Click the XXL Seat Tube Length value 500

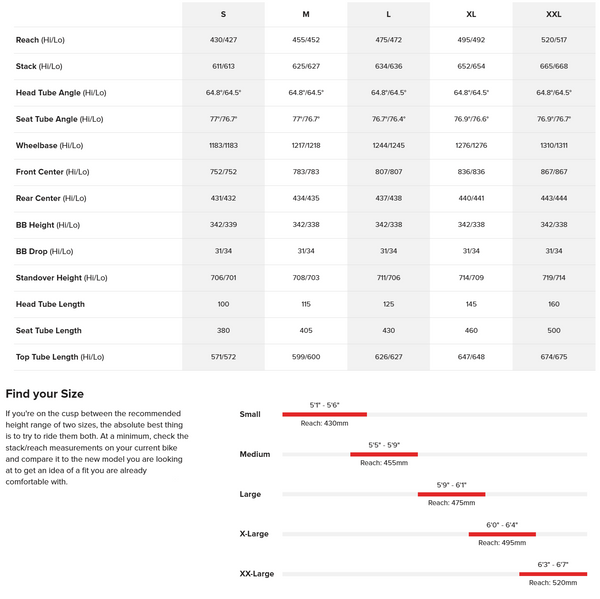553,330
